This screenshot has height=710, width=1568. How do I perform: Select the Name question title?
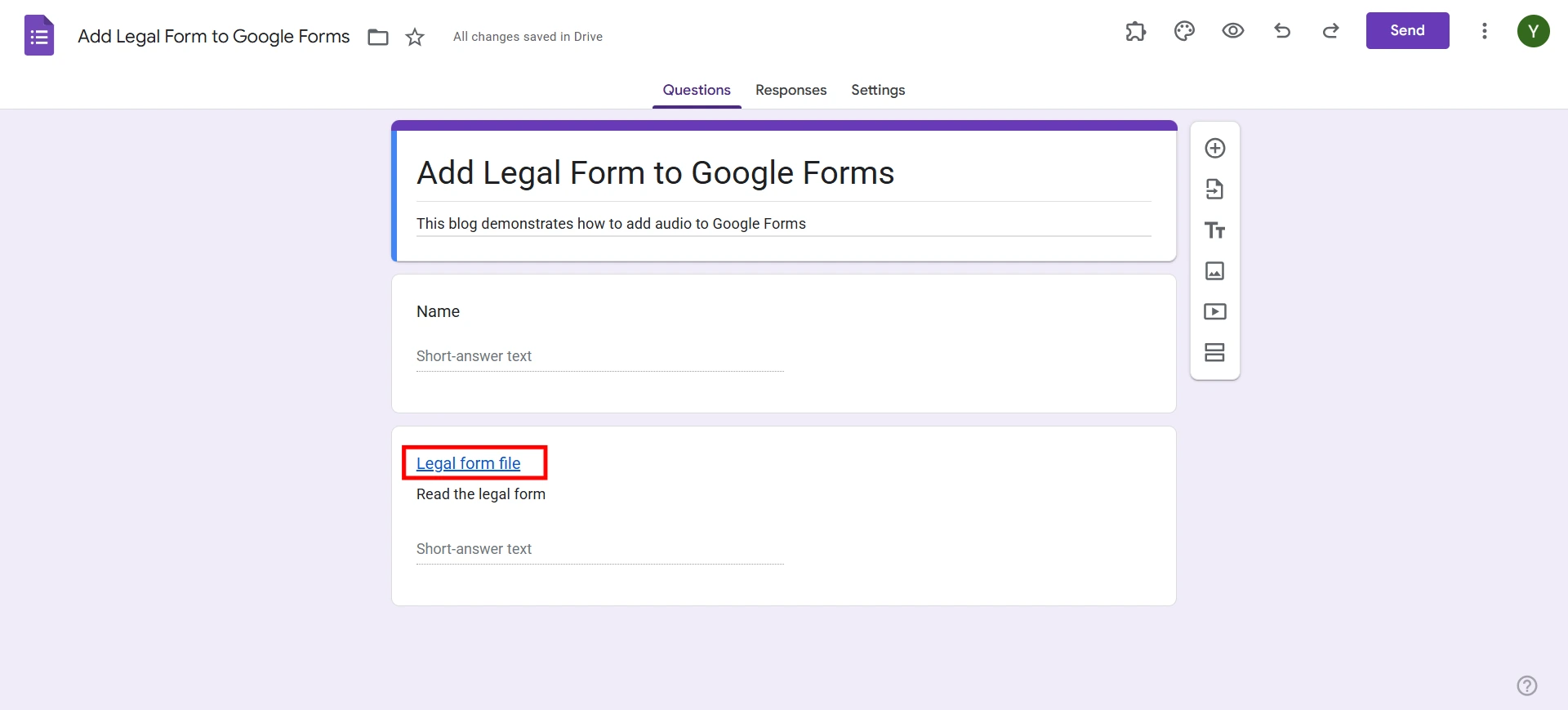[x=438, y=311]
